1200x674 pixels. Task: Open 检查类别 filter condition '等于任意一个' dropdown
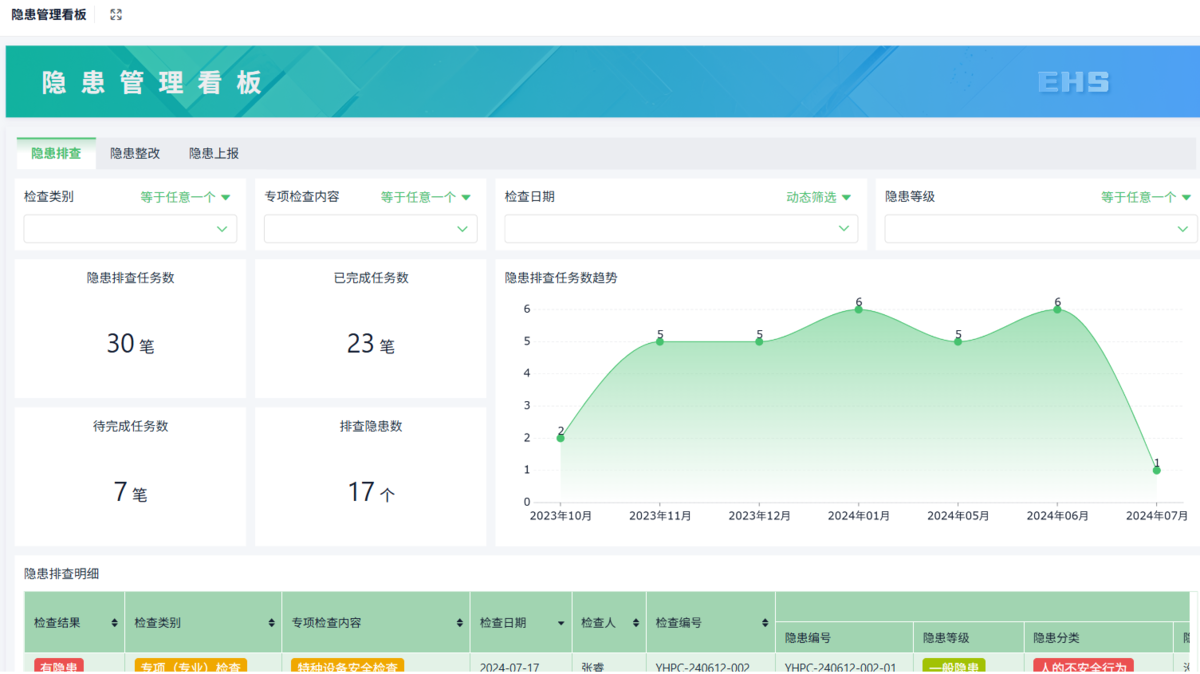186,197
